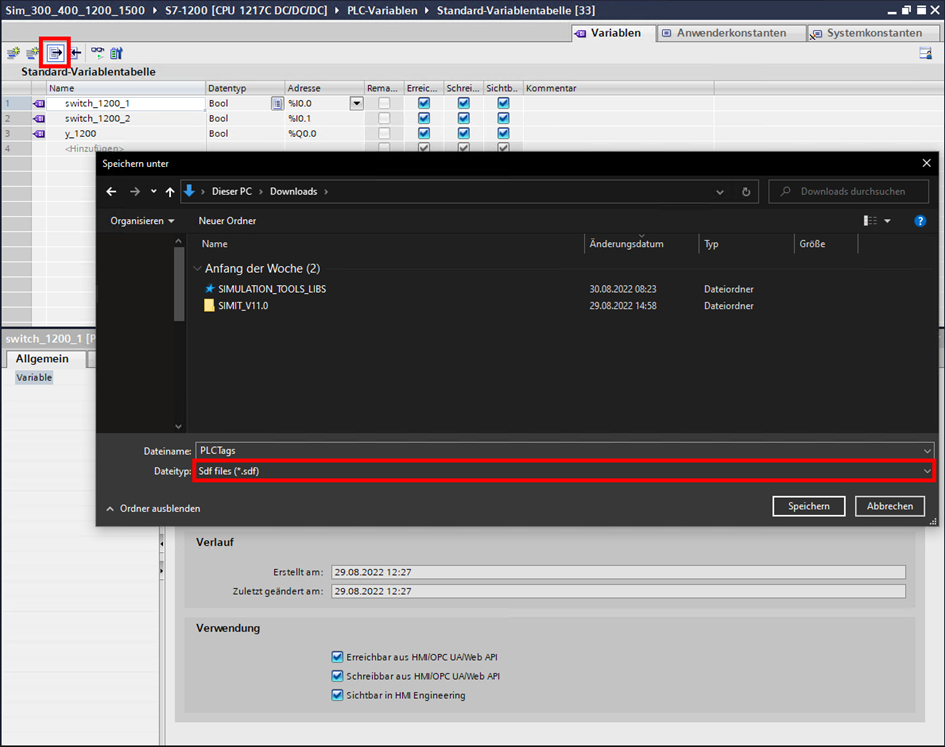
Task: Click the data type picker icon for switch_1200_1
Action: (x=277, y=103)
